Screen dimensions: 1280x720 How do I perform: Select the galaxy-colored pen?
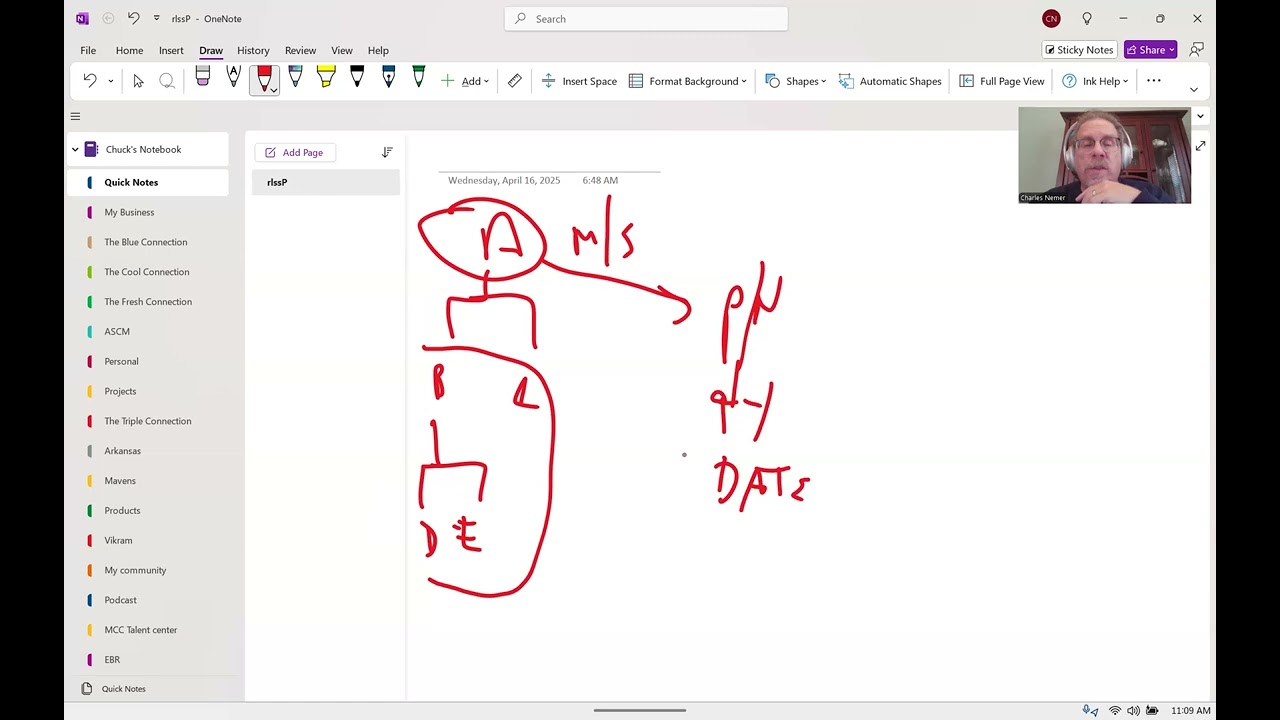(x=295, y=77)
